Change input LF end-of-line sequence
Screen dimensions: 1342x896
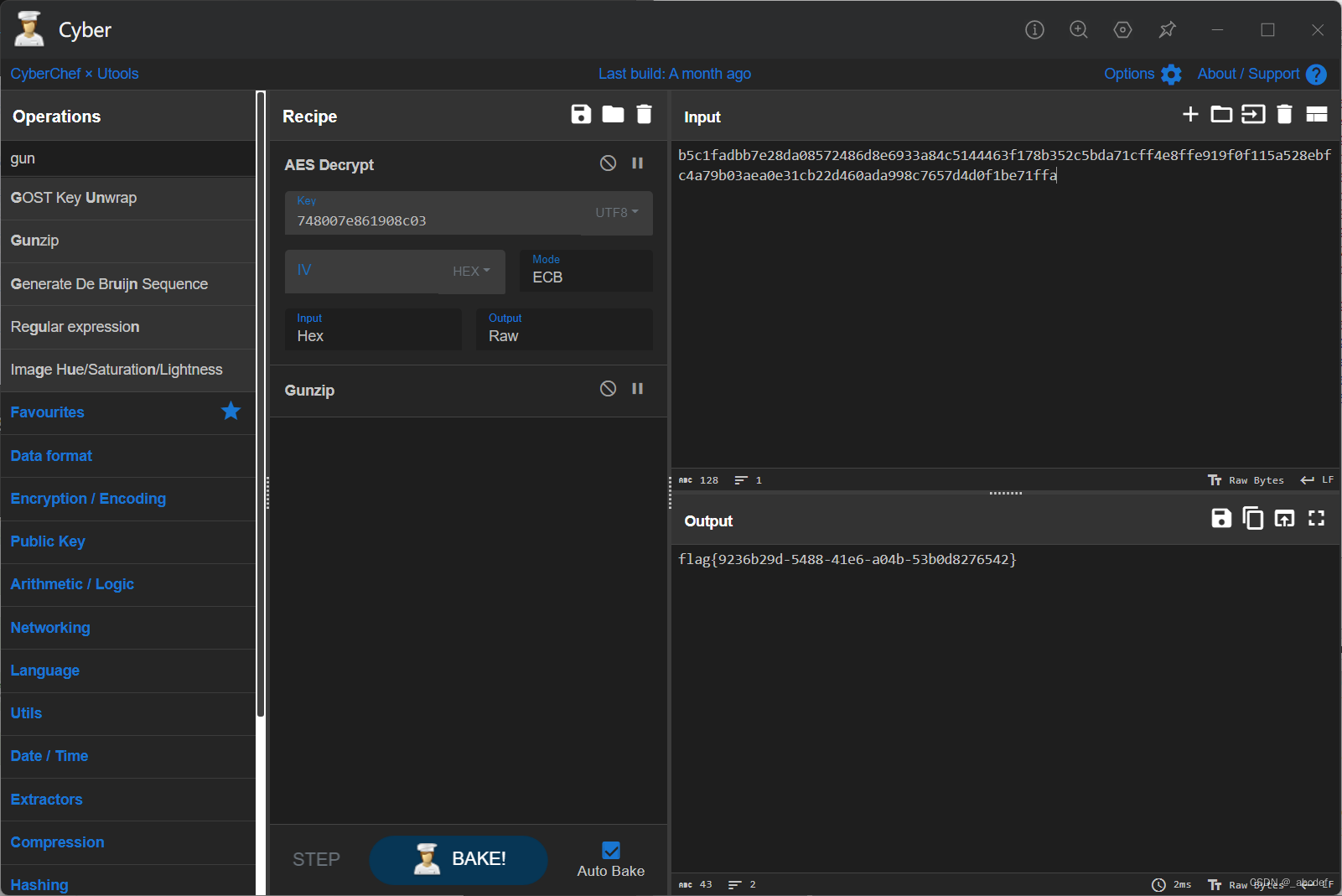pyautogui.click(x=1317, y=480)
